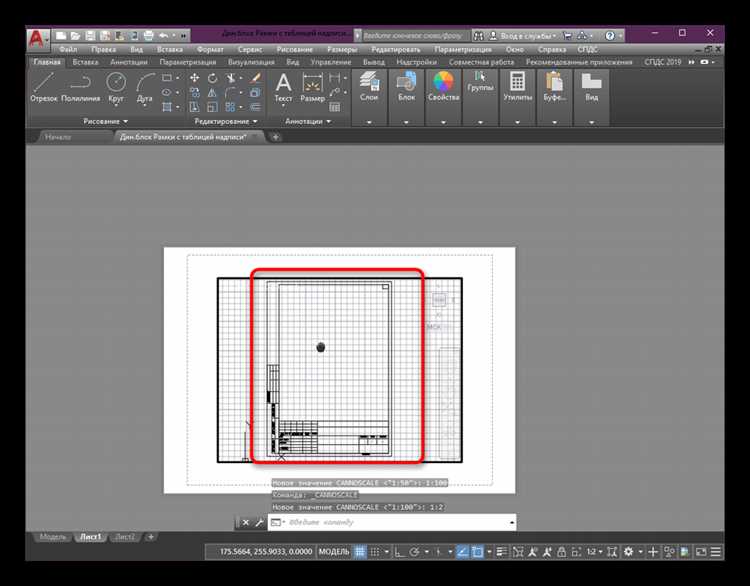Open the Вид (View) ribbon panel
The height and width of the screenshot is (586, 750).
click(x=592, y=87)
